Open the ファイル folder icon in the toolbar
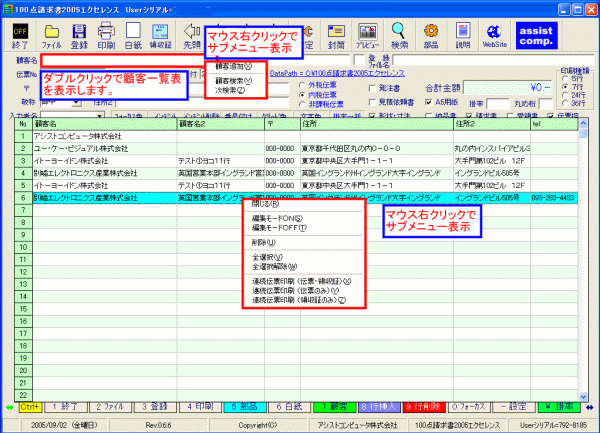The width and height of the screenshot is (600, 433). [x=51, y=36]
